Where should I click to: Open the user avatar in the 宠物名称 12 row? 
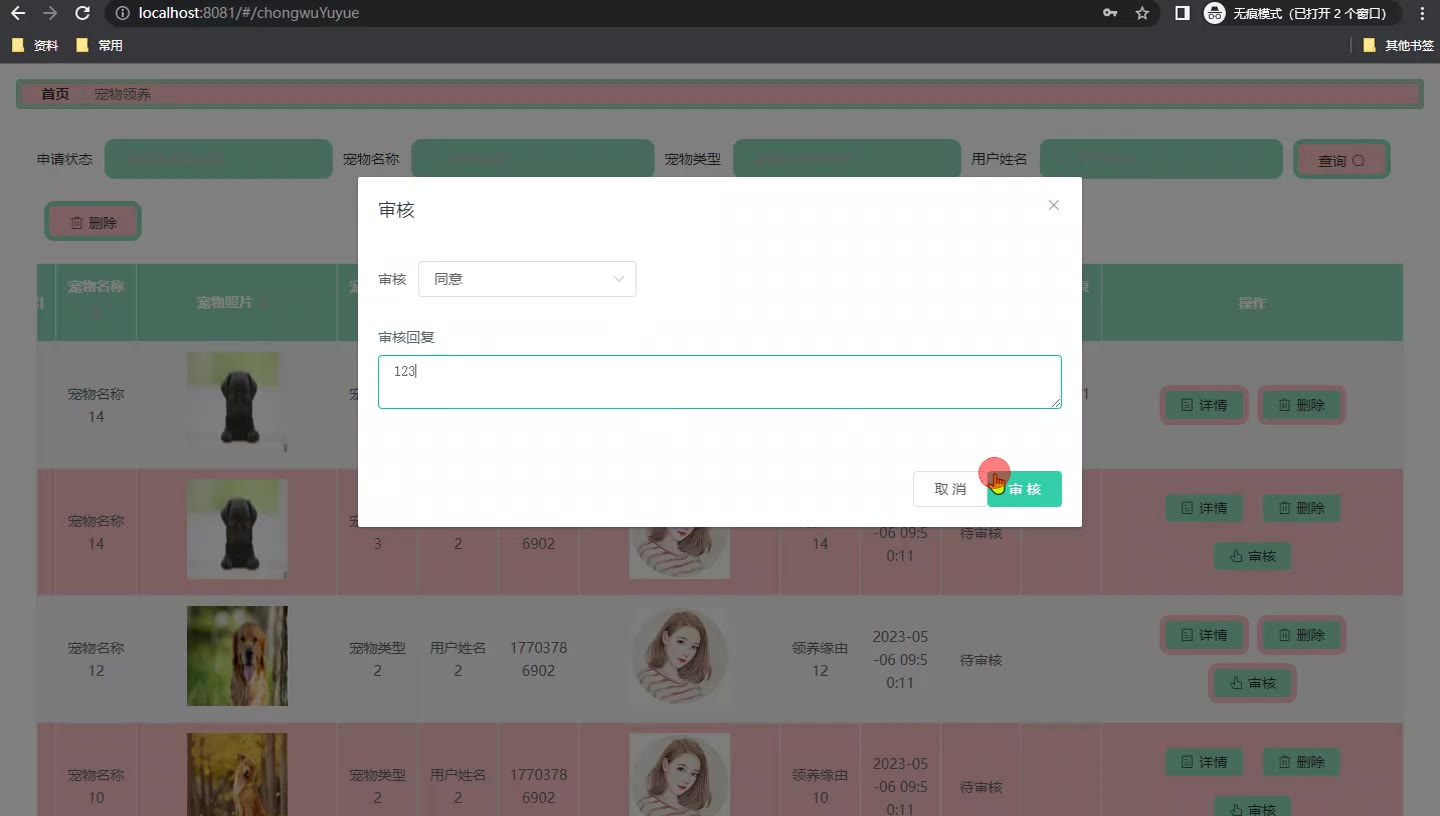679,656
